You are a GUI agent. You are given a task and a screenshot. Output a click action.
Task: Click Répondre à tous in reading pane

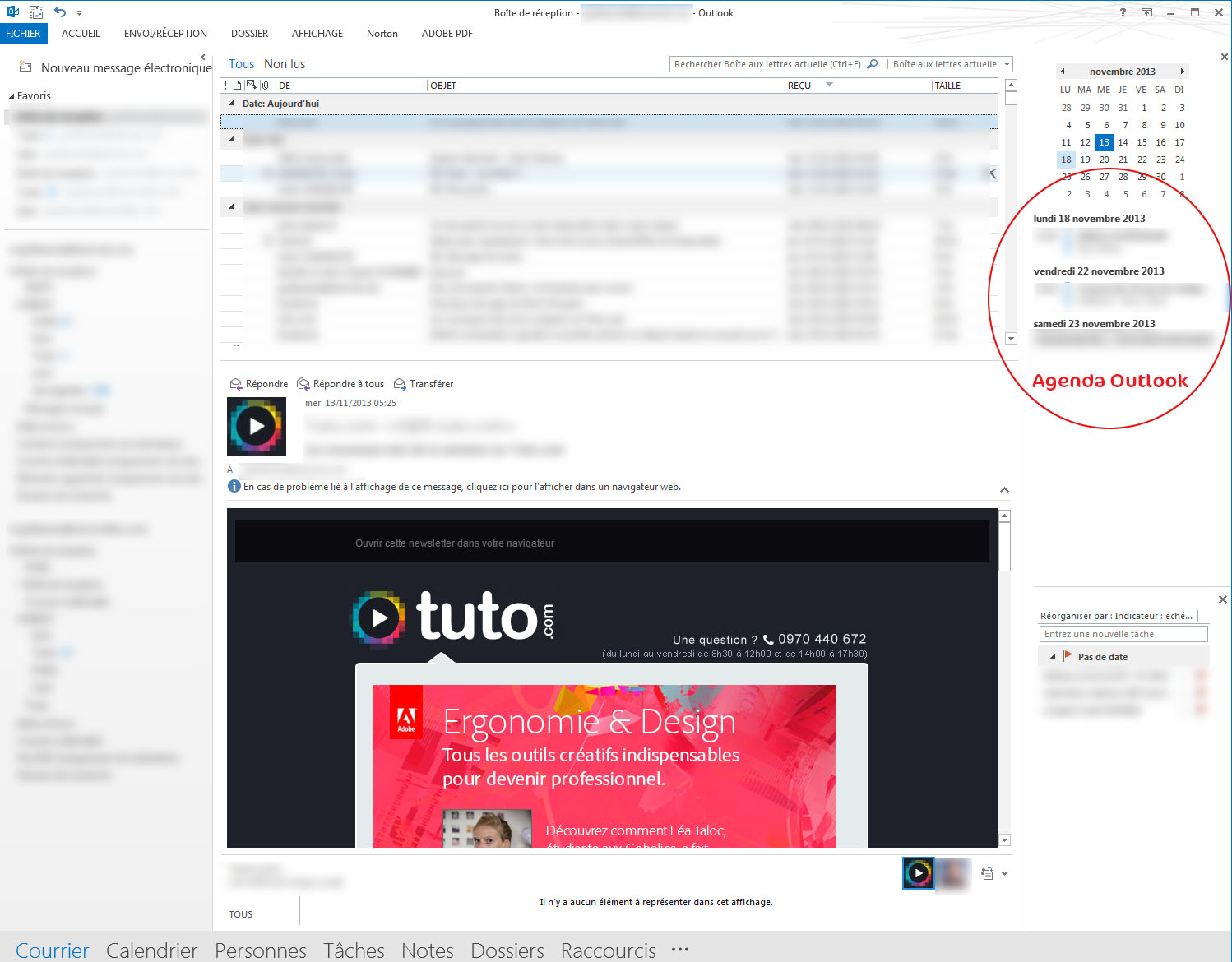click(x=340, y=384)
